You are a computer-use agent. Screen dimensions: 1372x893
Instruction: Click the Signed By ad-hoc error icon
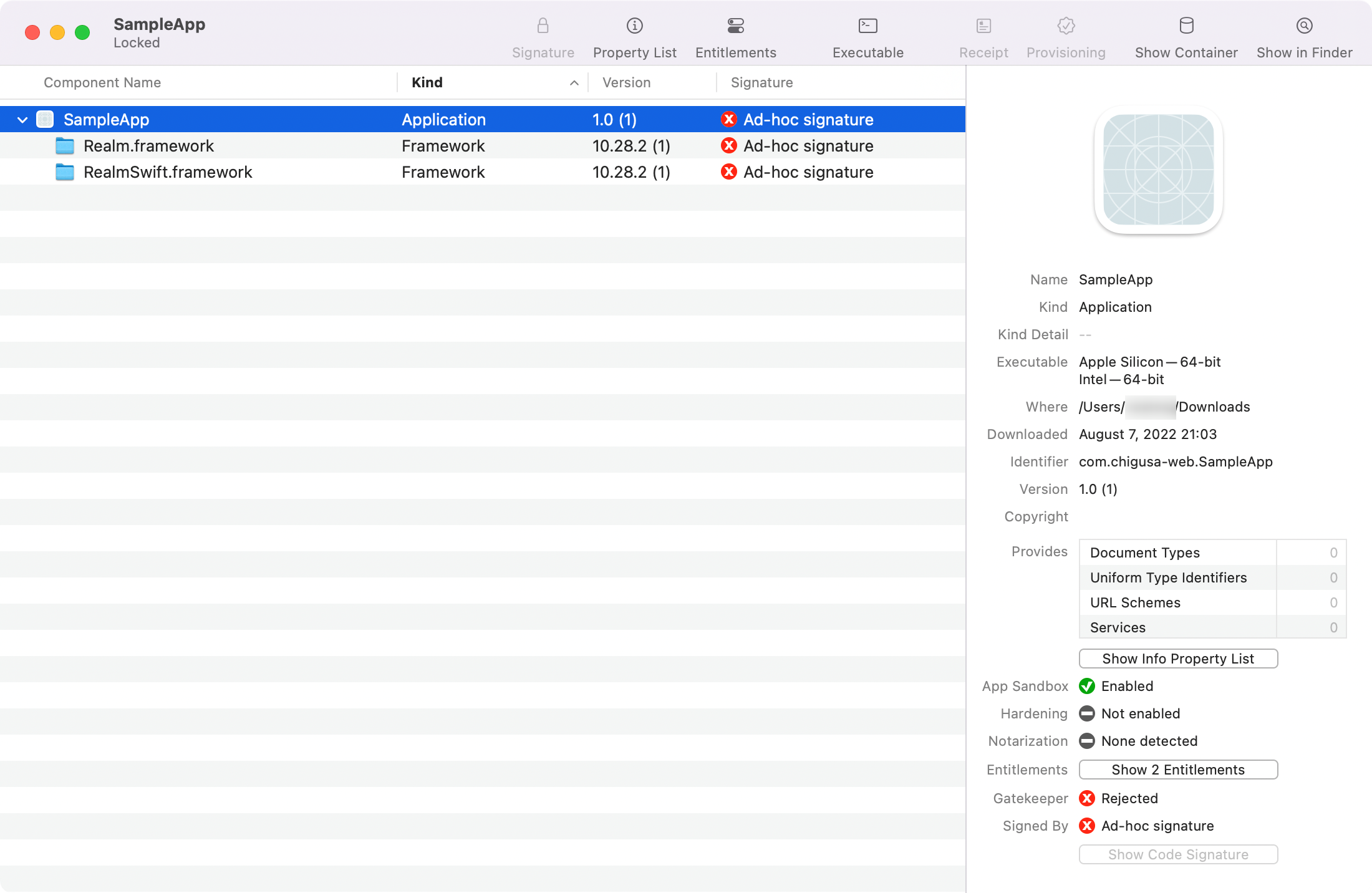click(x=1087, y=826)
